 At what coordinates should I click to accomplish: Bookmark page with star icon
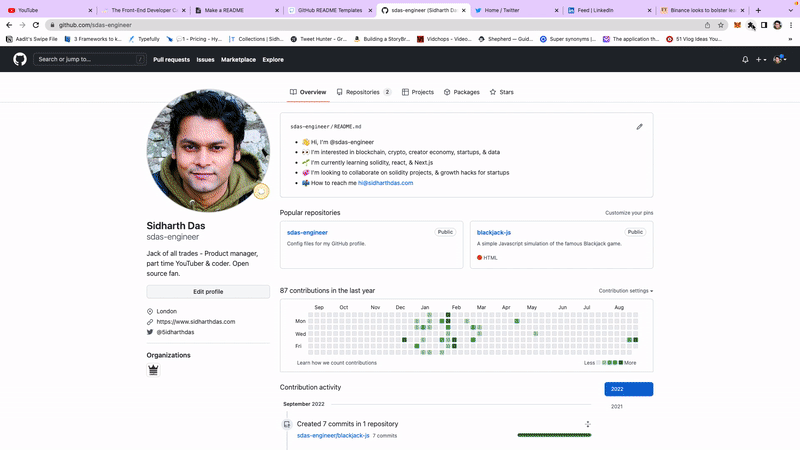click(x=720, y=25)
